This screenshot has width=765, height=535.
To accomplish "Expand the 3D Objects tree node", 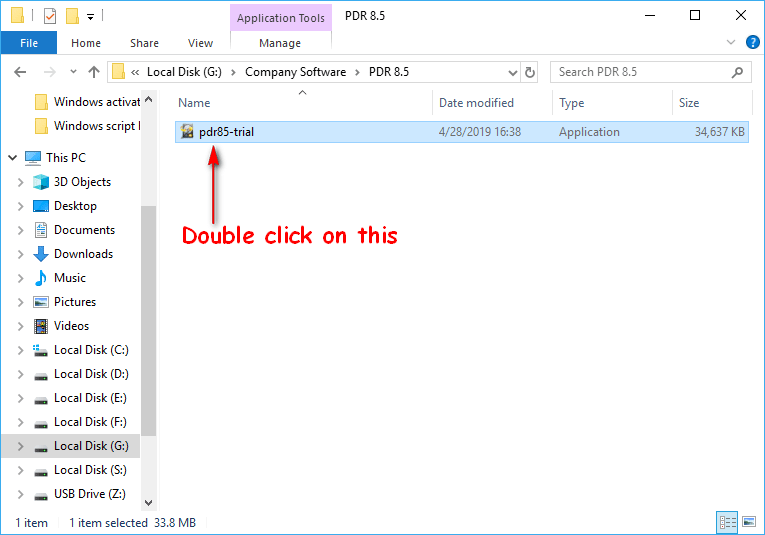I will click(20, 182).
